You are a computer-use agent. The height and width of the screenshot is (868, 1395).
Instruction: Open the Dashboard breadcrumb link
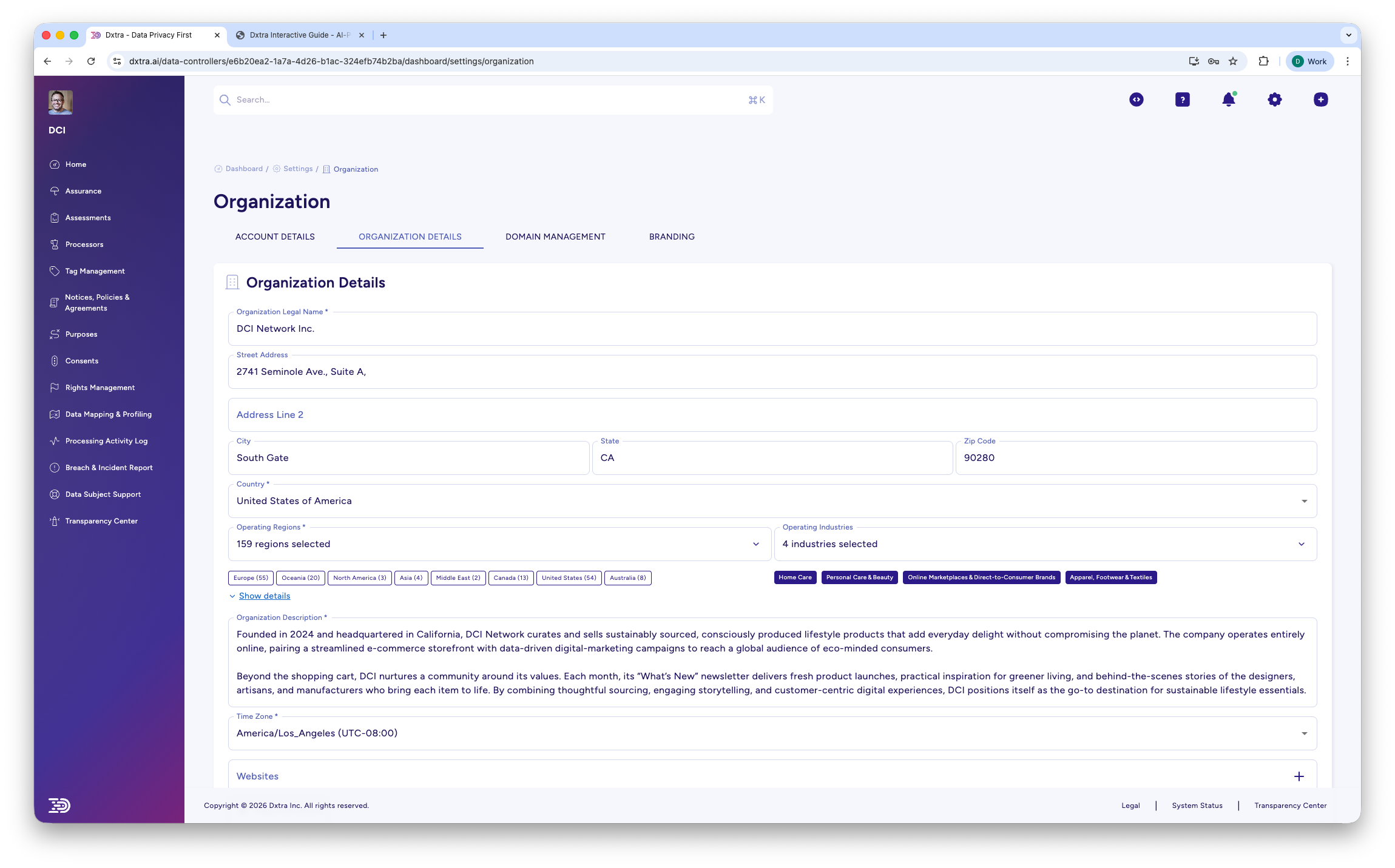pos(243,169)
